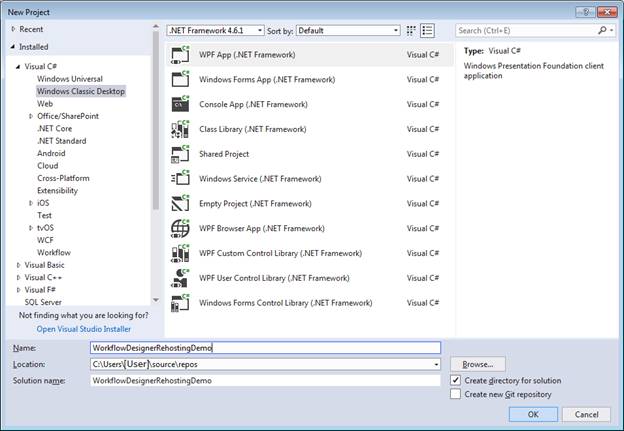The width and height of the screenshot is (624, 431).
Task: Expand the Visual Basic node
Action: [x=18, y=265]
